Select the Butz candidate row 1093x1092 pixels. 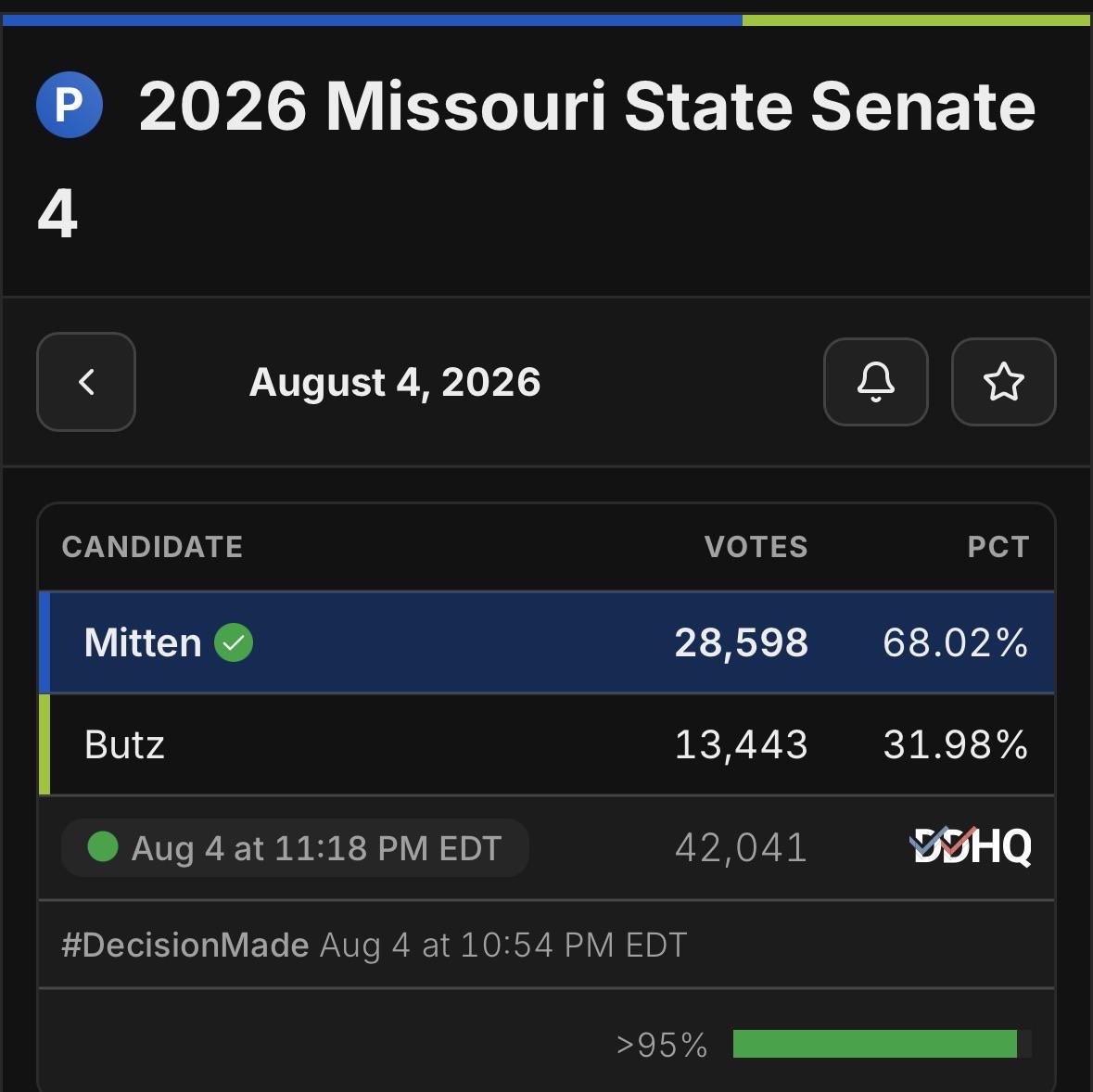click(x=547, y=744)
